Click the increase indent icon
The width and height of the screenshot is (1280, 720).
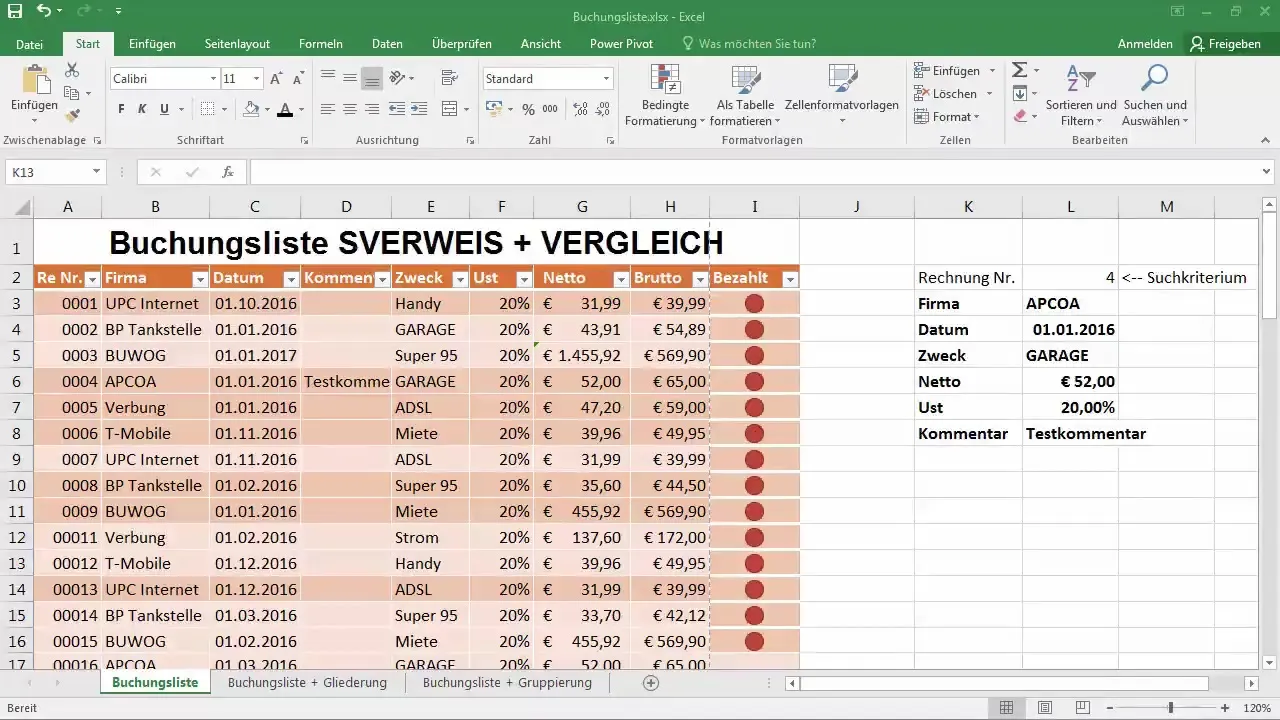point(418,109)
